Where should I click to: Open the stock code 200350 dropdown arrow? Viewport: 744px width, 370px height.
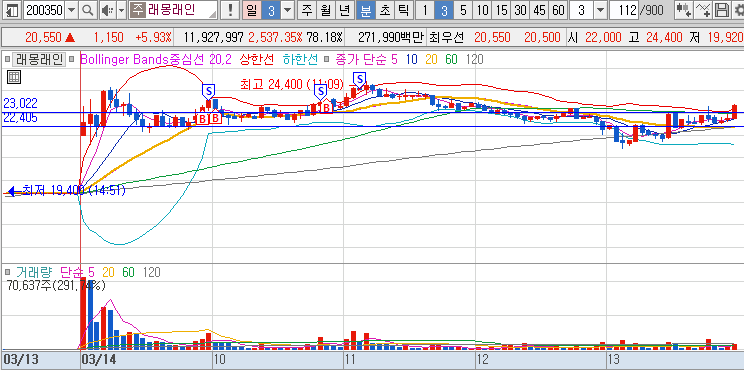[72, 10]
